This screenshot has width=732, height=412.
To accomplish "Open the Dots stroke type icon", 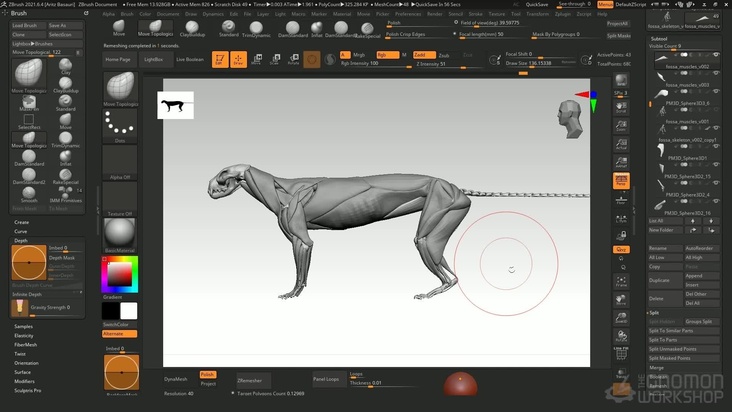I will pyautogui.click(x=121, y=125).
